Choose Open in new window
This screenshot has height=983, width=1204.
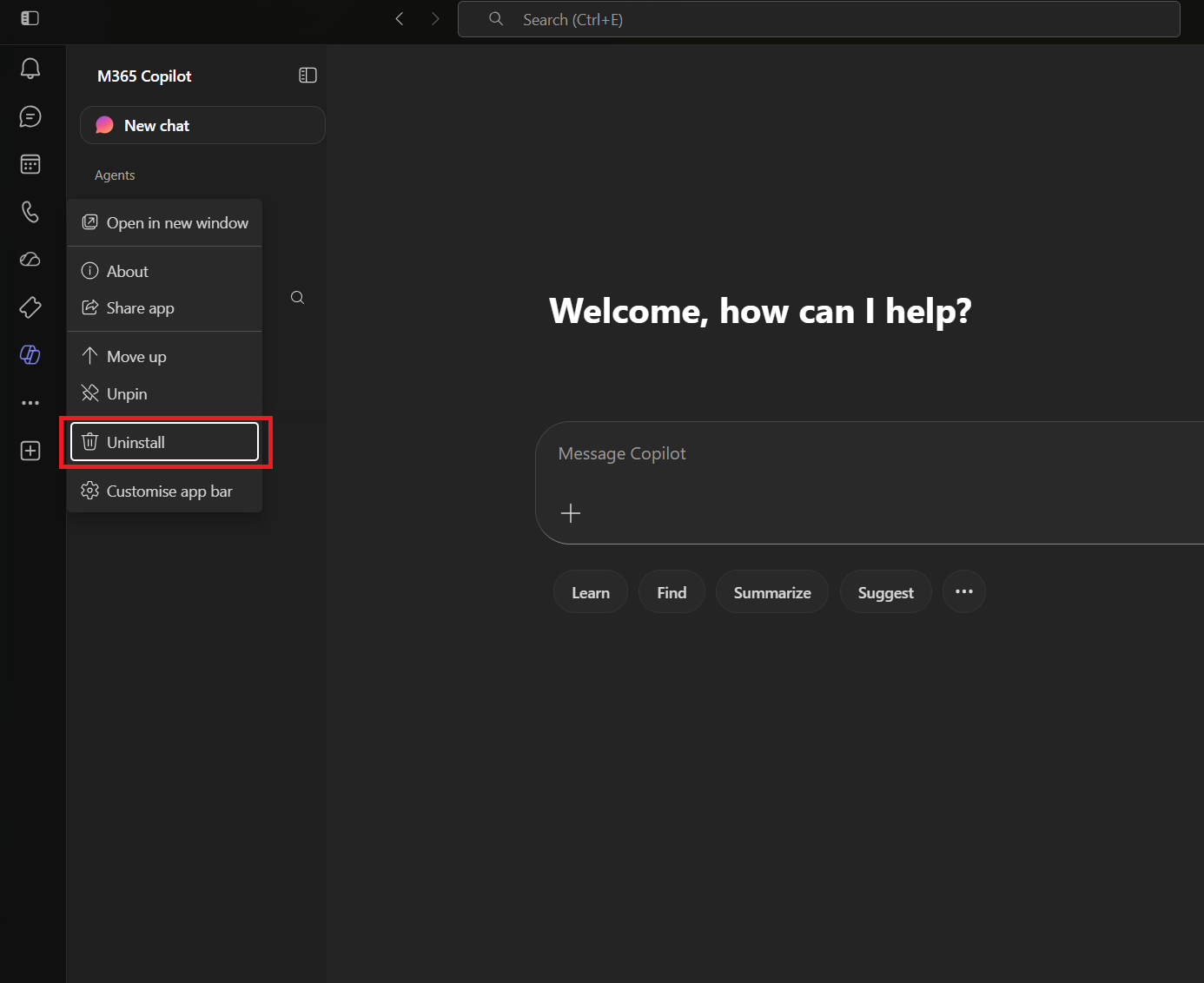pyautogui.click(x=164, y=223)
